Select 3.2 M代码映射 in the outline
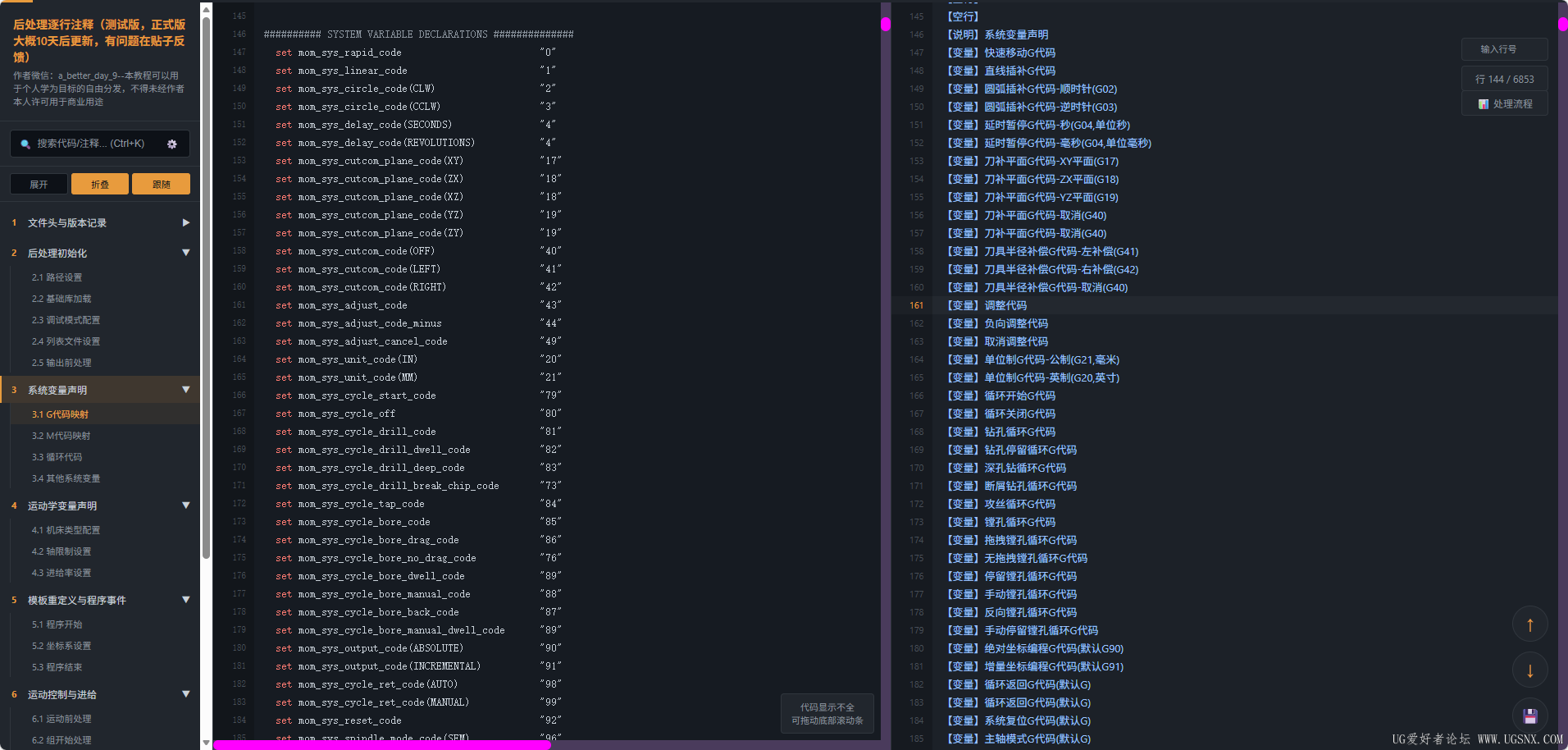The image size is (1568, 750). coord(61,436)
